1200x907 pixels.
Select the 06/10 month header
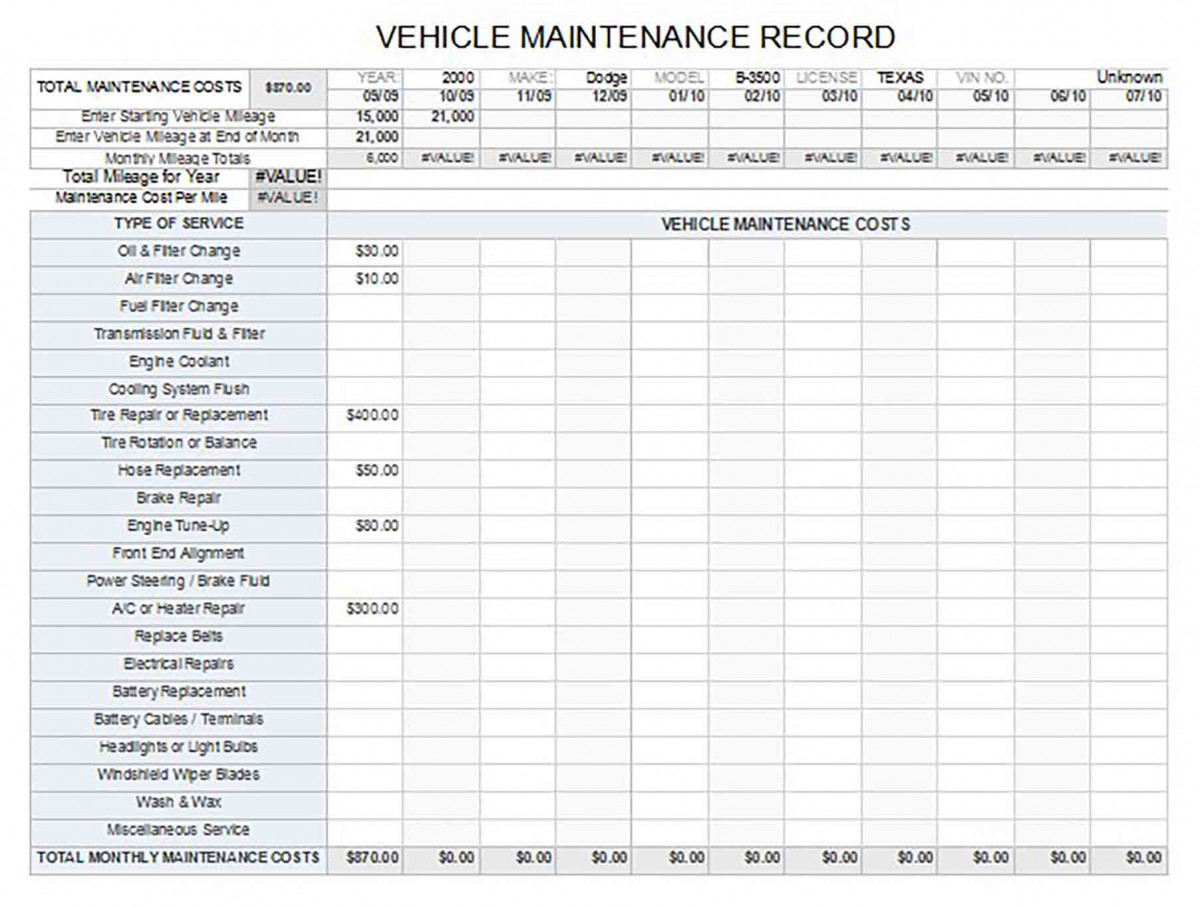tap(1052, 97)
